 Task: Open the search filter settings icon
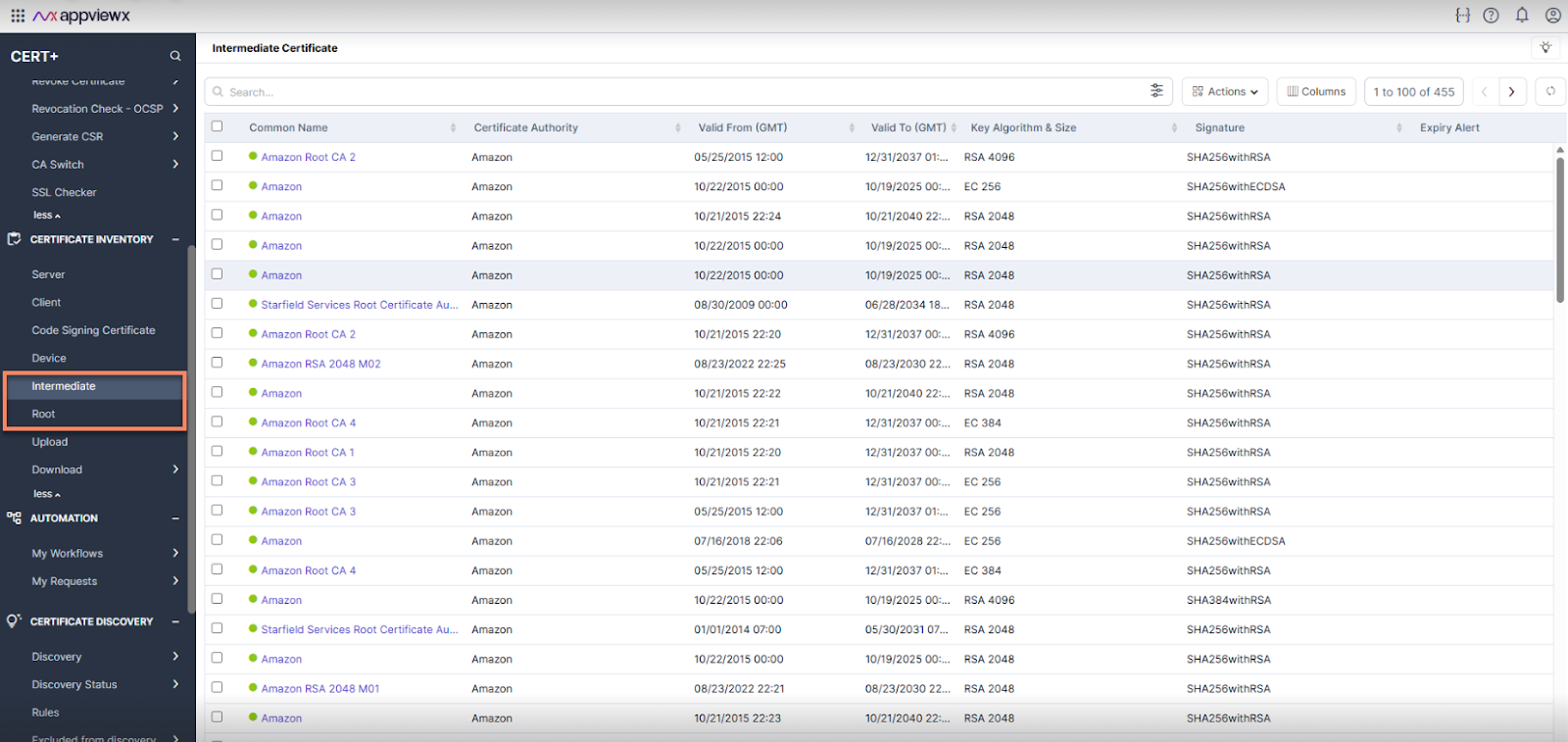[x=1156, y=91]
